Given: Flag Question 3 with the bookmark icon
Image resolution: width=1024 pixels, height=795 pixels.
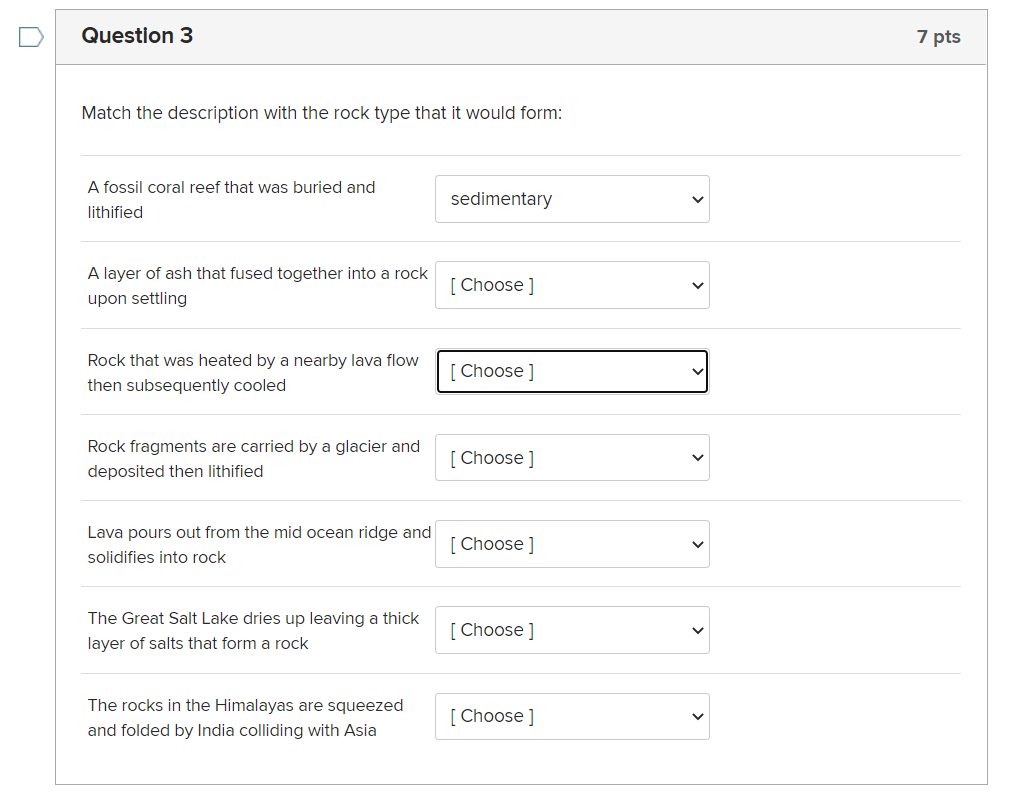Looking at the screenshot, I should tap(31, 37).
